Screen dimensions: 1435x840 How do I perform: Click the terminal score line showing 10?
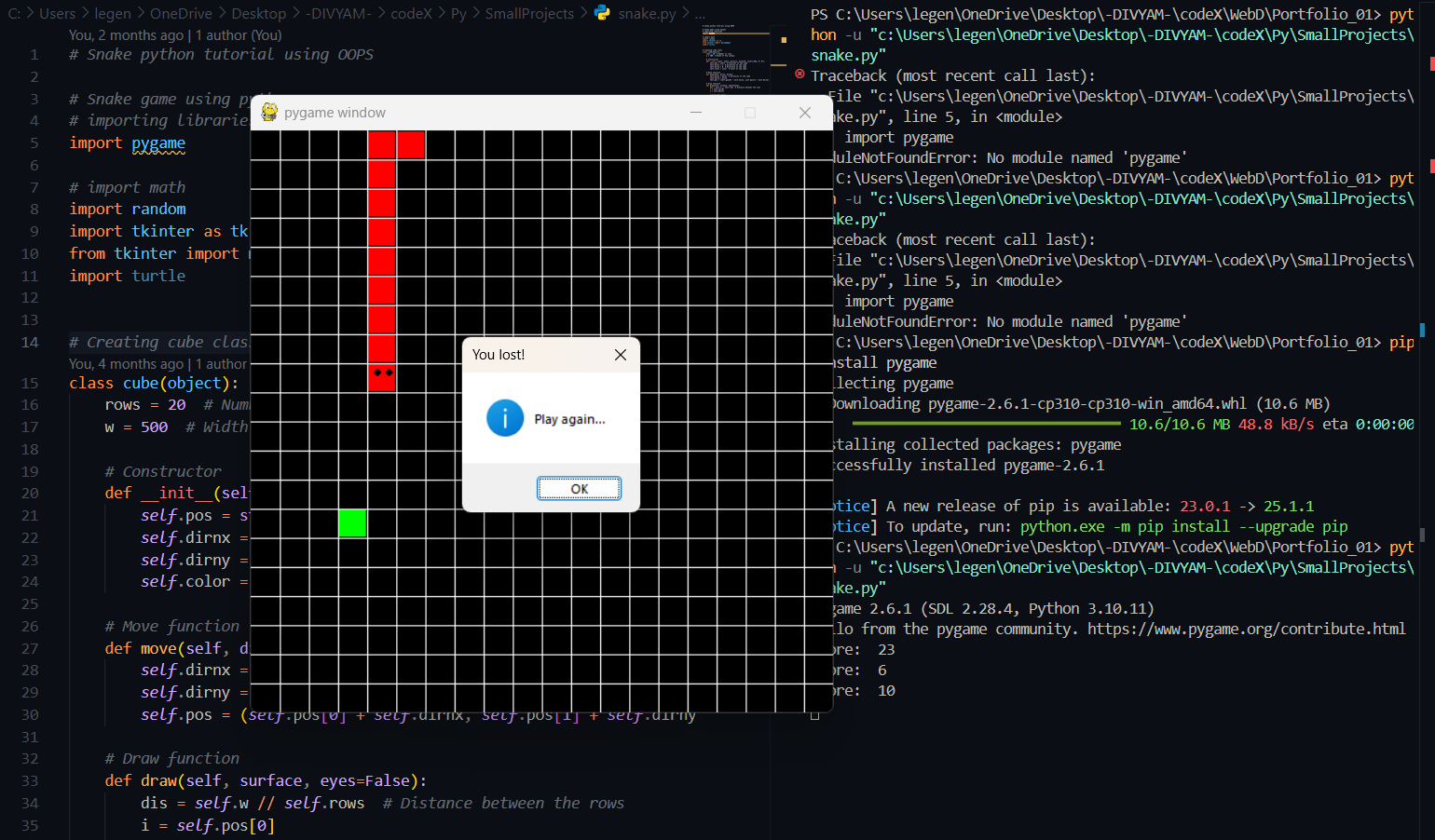[864, 690]
